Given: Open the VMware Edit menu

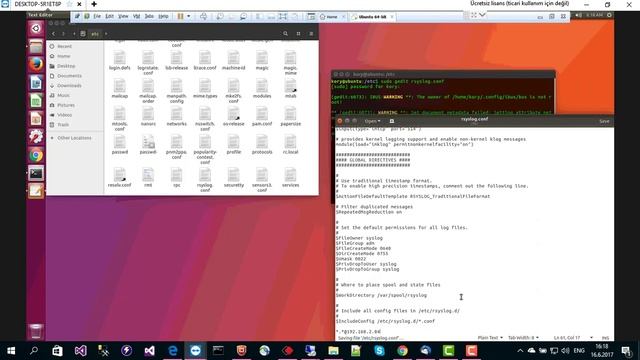Looking at the screenshot, I should pyautogui.click(x=109, y=16).
